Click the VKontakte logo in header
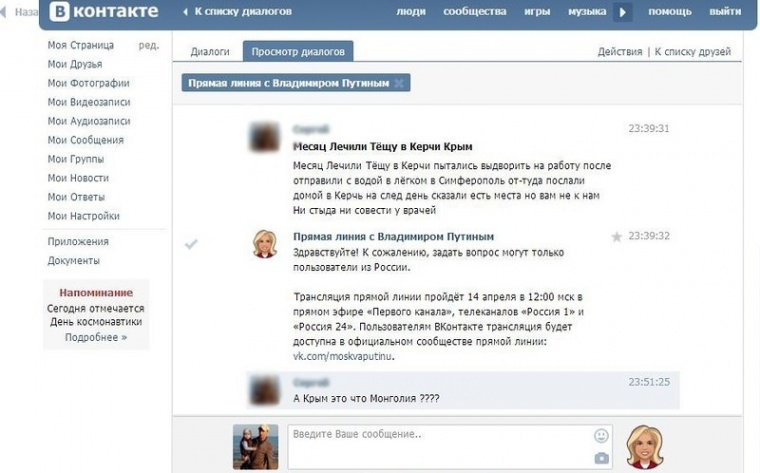The height and width of the screenshot is (473, 760). click(x=104, y=12)
